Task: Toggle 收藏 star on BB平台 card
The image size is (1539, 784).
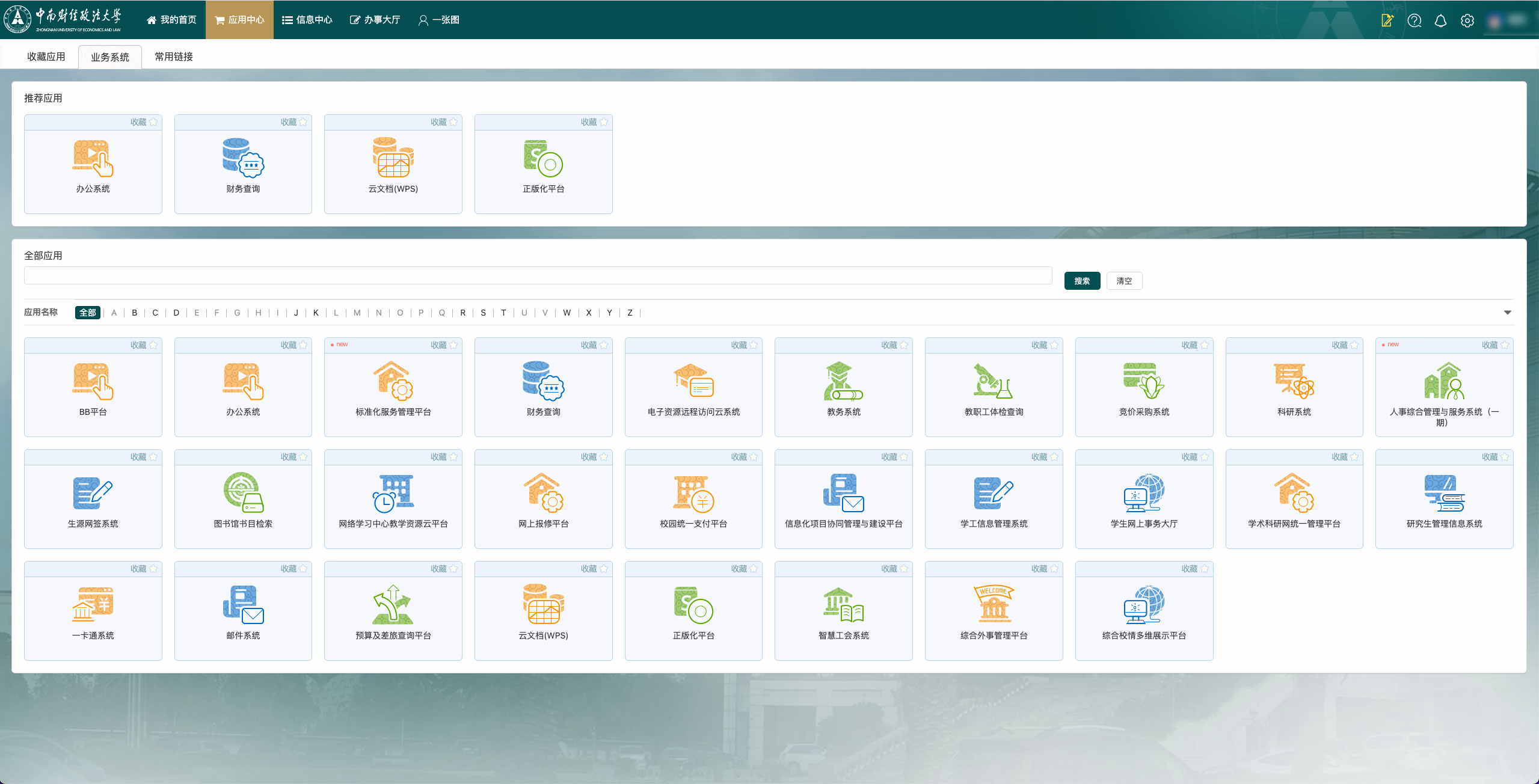Action: (153, 345)
